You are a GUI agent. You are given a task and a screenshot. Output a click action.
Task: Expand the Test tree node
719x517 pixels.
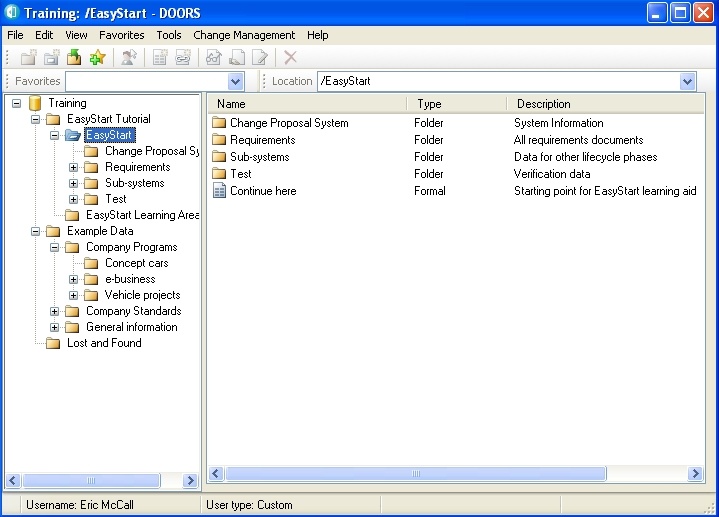point(73,199)
